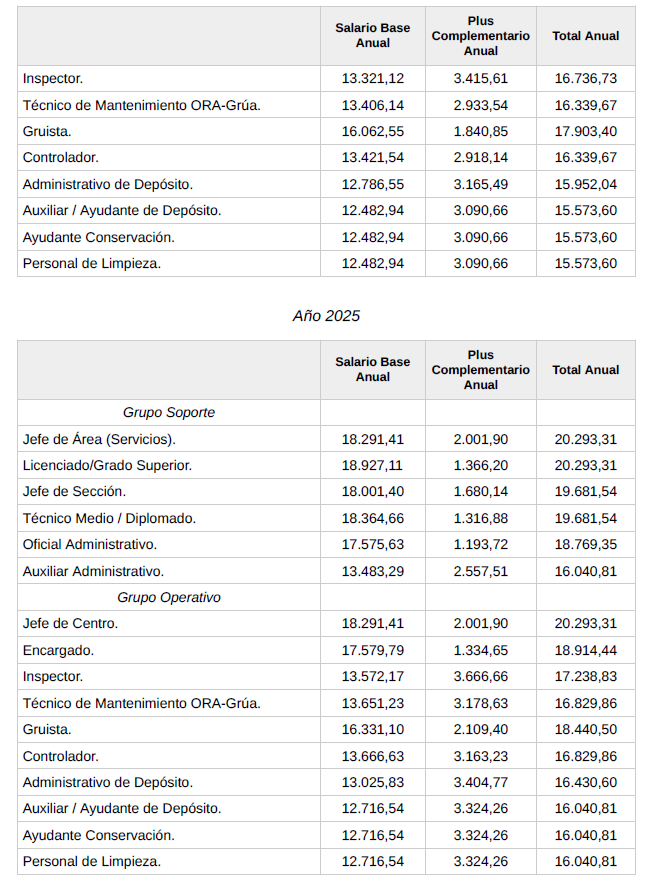Screen dimensions: 654x887
Task: Select the Grupo Soporte section row label
Action: coord(169,412)
